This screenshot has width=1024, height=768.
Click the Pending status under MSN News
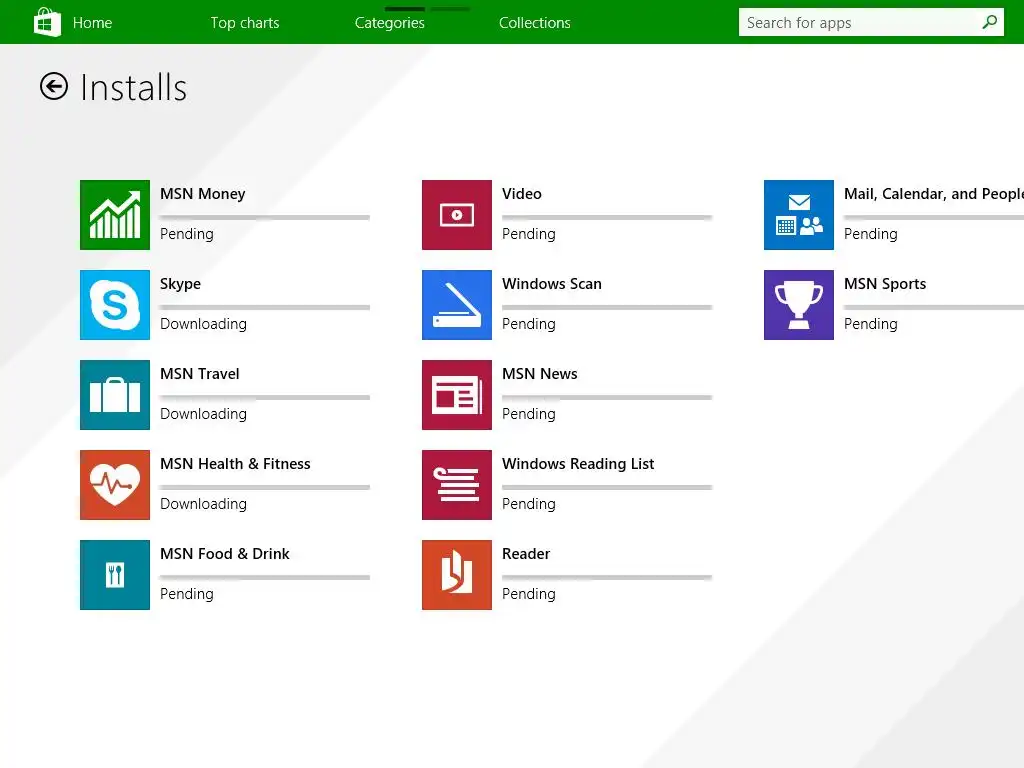click(x=529, y=415)
